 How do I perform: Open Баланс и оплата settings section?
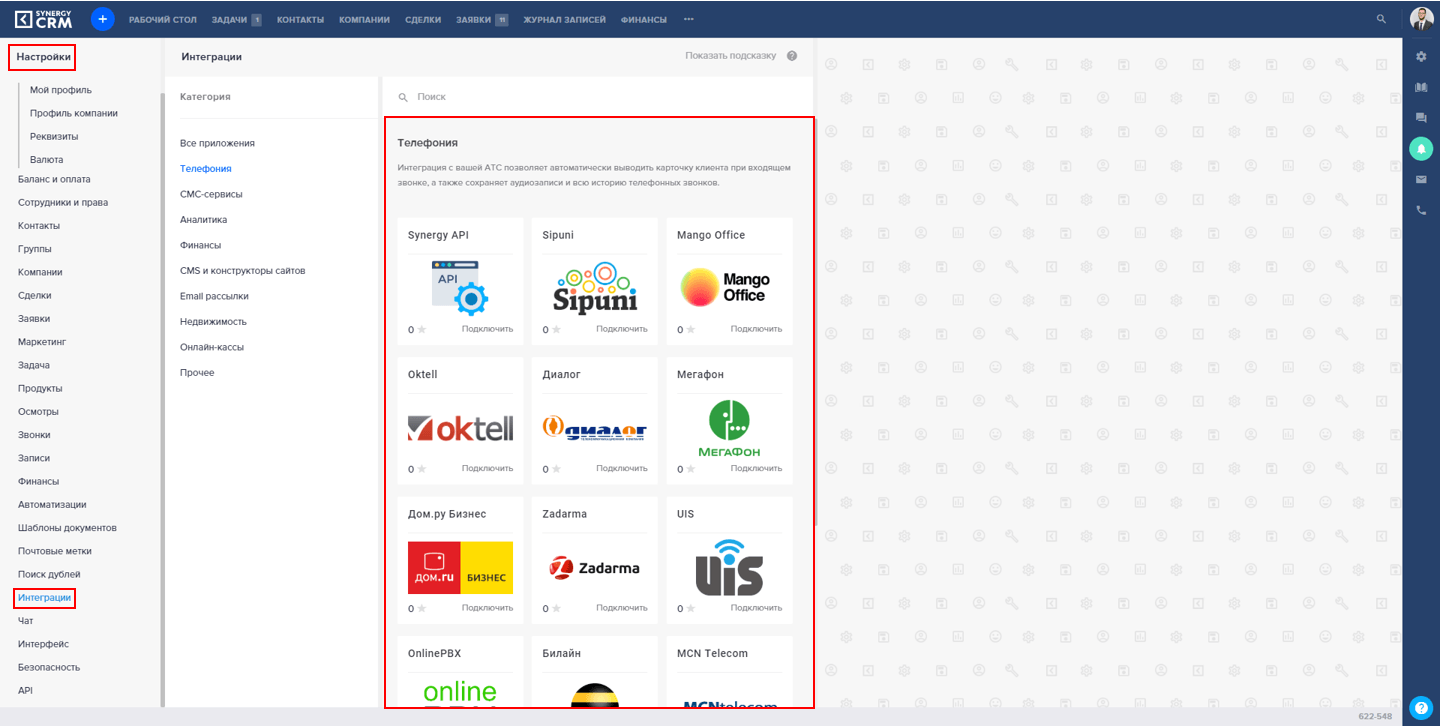pyautogui.click(x=54, y=179)
